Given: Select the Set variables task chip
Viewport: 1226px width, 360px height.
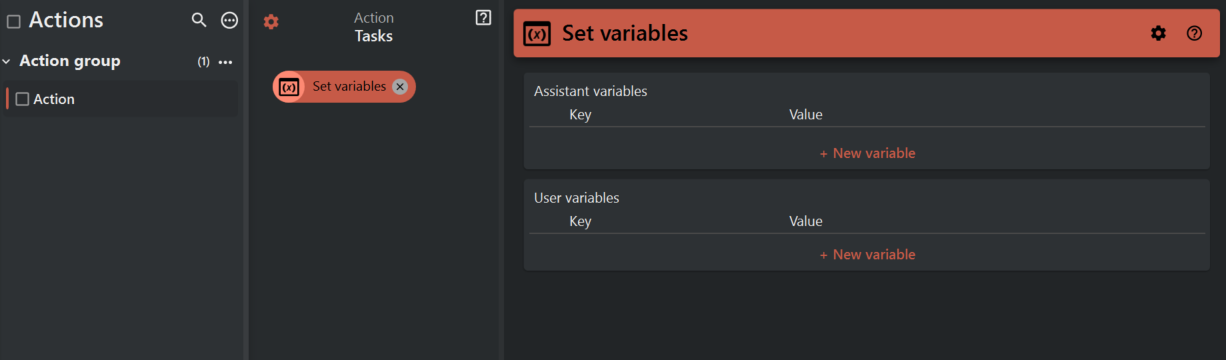Looking at the screenshot, I should [344, 87].
